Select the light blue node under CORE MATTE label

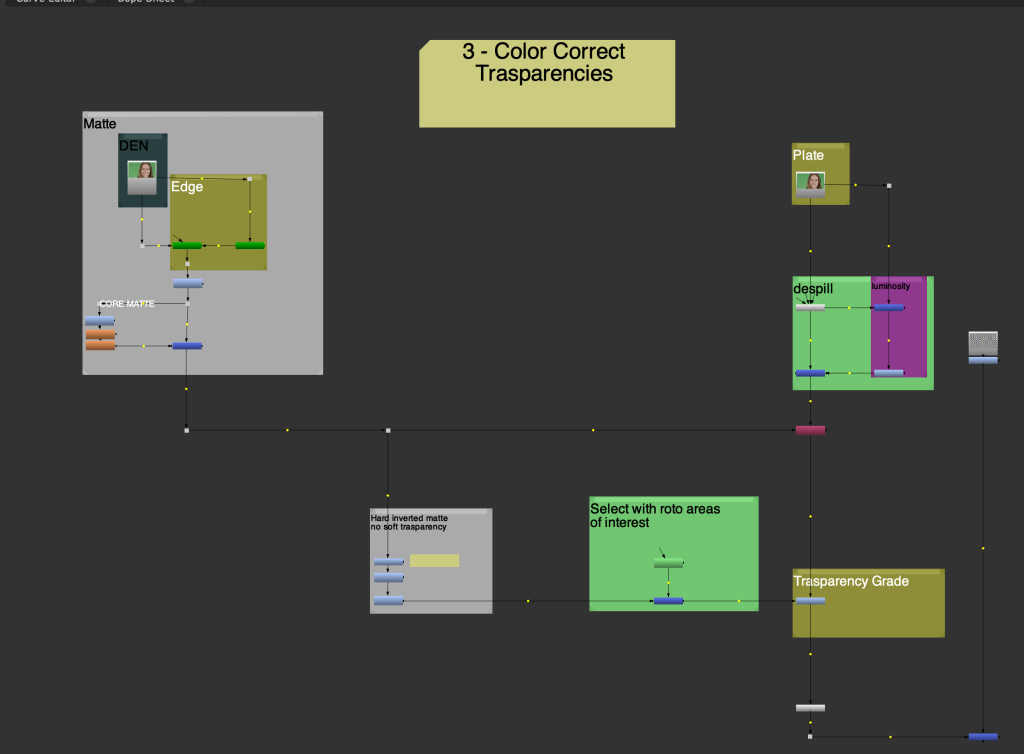click(100, 321)
